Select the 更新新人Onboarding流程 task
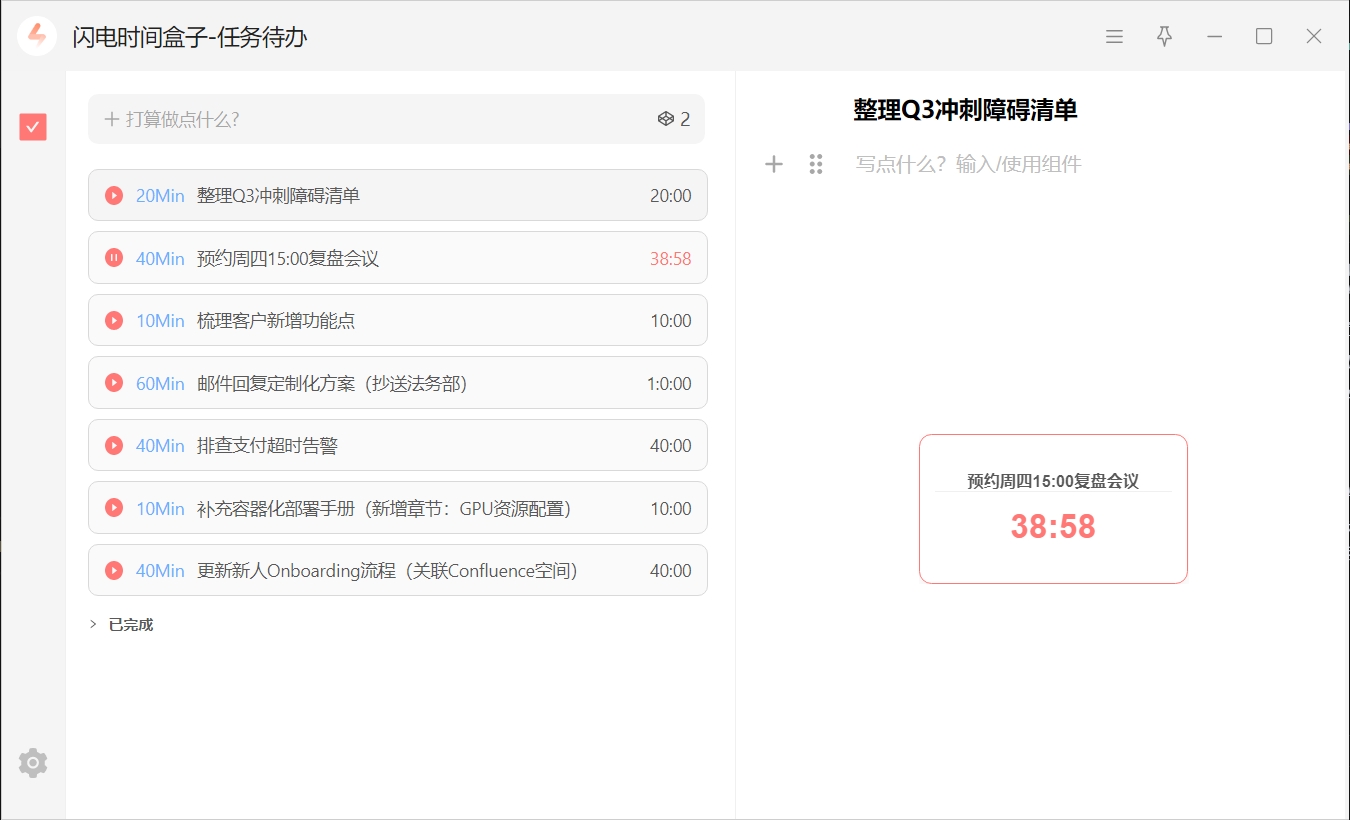Viewport: 1350px width, 820px height. 387,571
